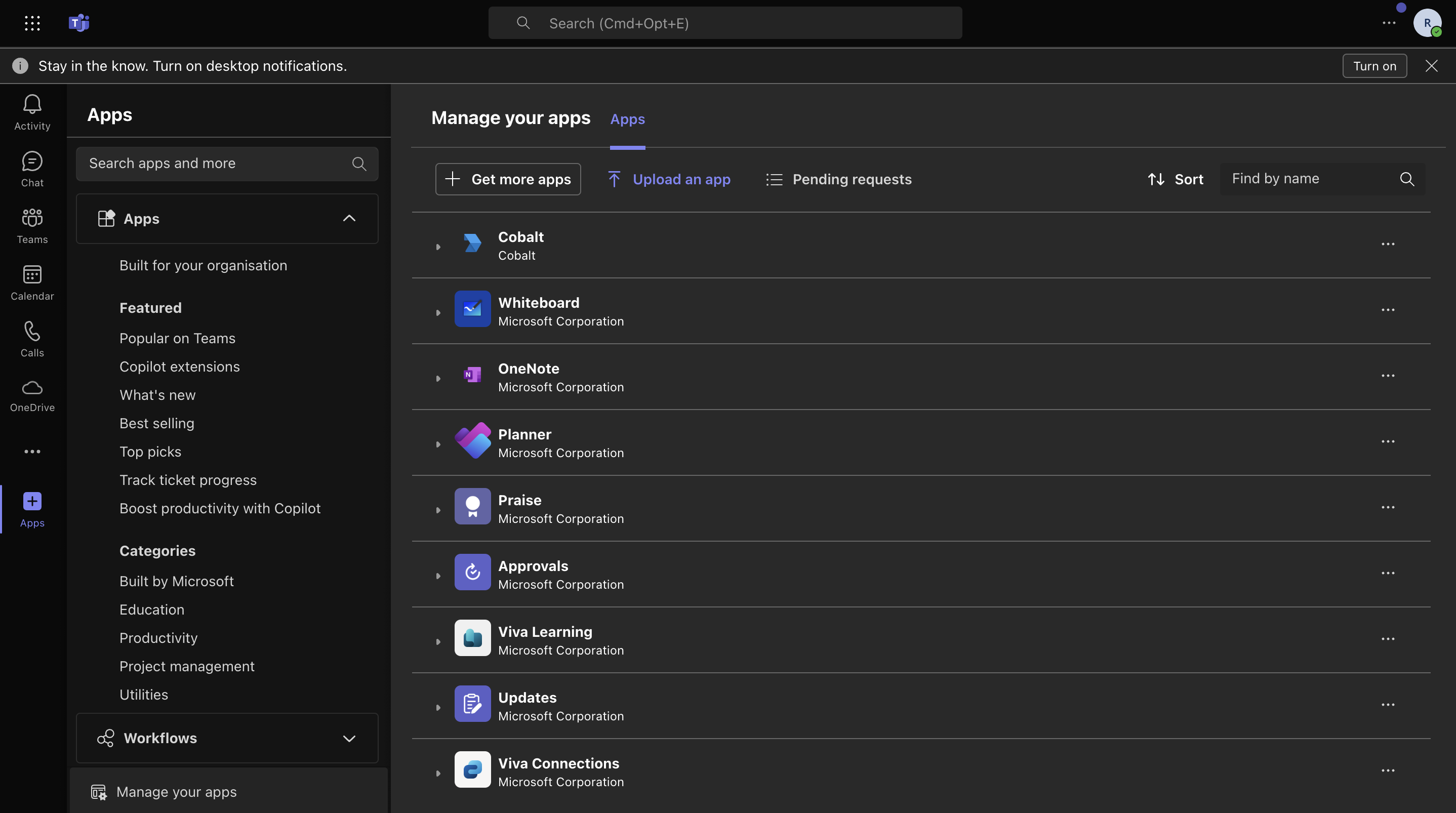Expand the Cobalt app row details
This screenshot has height=813, width=1456.
(438, 246)
